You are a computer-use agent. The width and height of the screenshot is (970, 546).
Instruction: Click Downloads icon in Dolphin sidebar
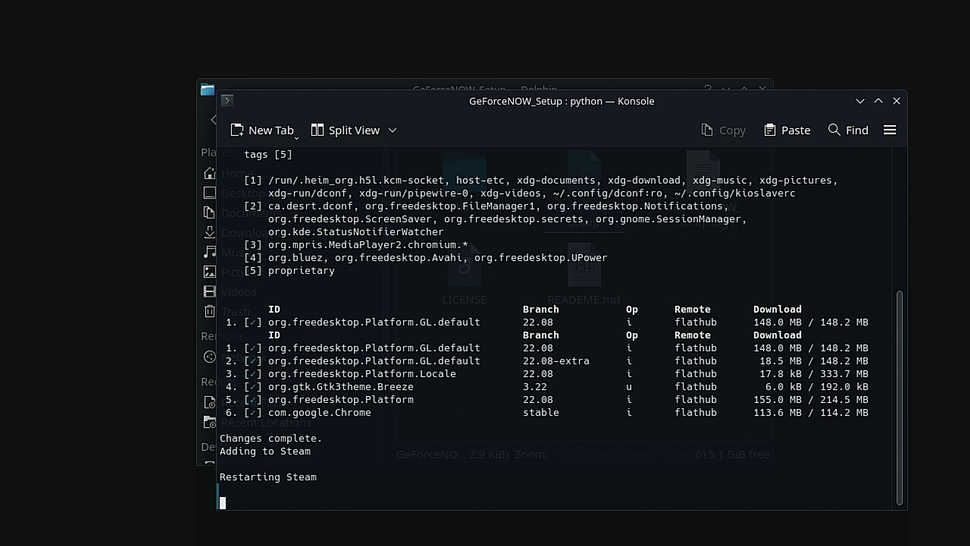[x=210, y=232]
